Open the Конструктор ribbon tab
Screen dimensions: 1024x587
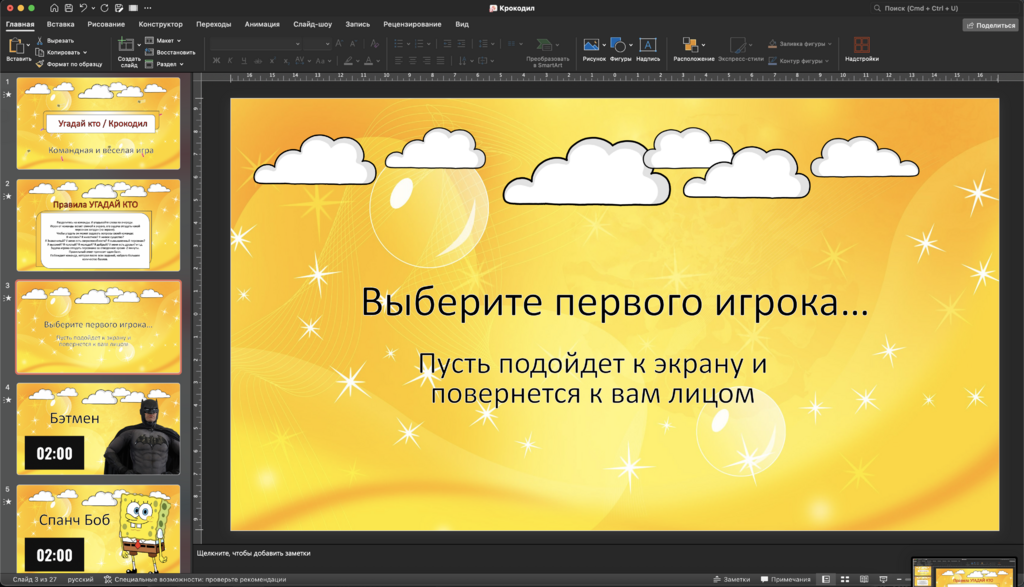coord(161,24)
